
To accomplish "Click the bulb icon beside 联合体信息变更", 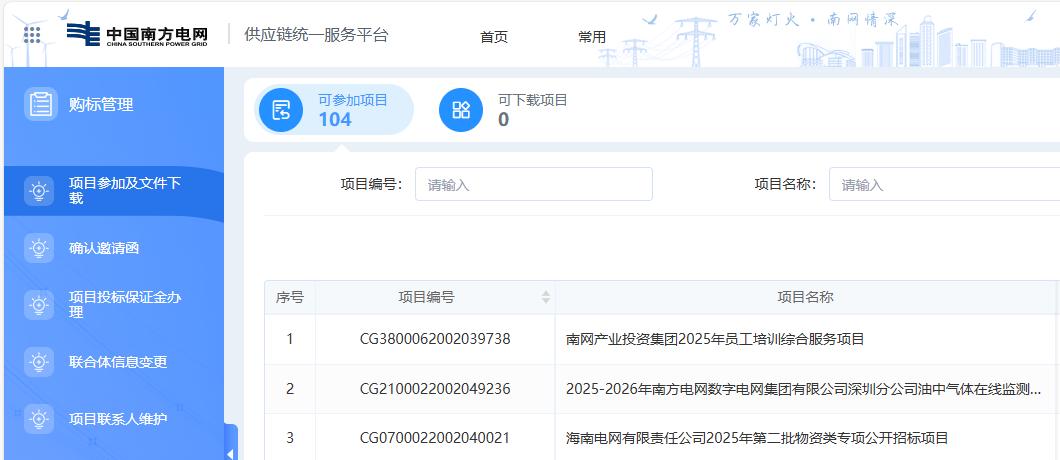I will (39, 362).
